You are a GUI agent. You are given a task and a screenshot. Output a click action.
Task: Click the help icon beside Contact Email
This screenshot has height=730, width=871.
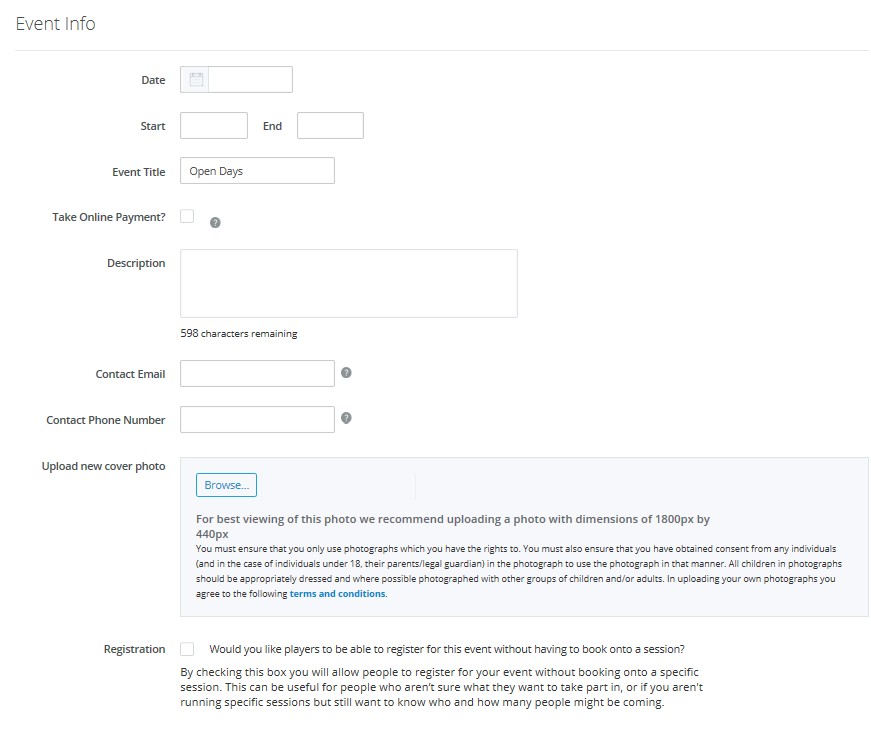point(346,373)
